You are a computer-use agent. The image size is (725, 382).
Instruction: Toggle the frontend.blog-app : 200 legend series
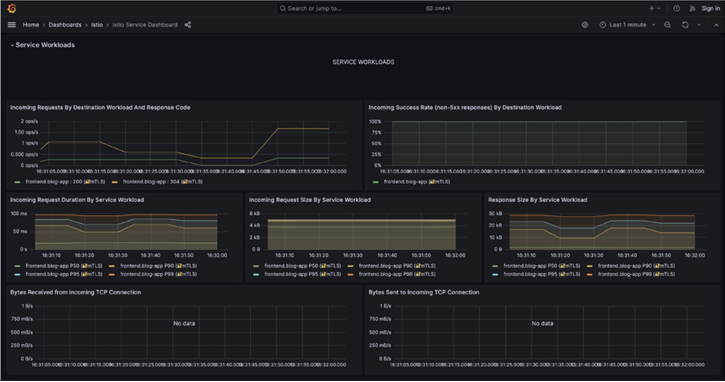(x=60, y=182)
